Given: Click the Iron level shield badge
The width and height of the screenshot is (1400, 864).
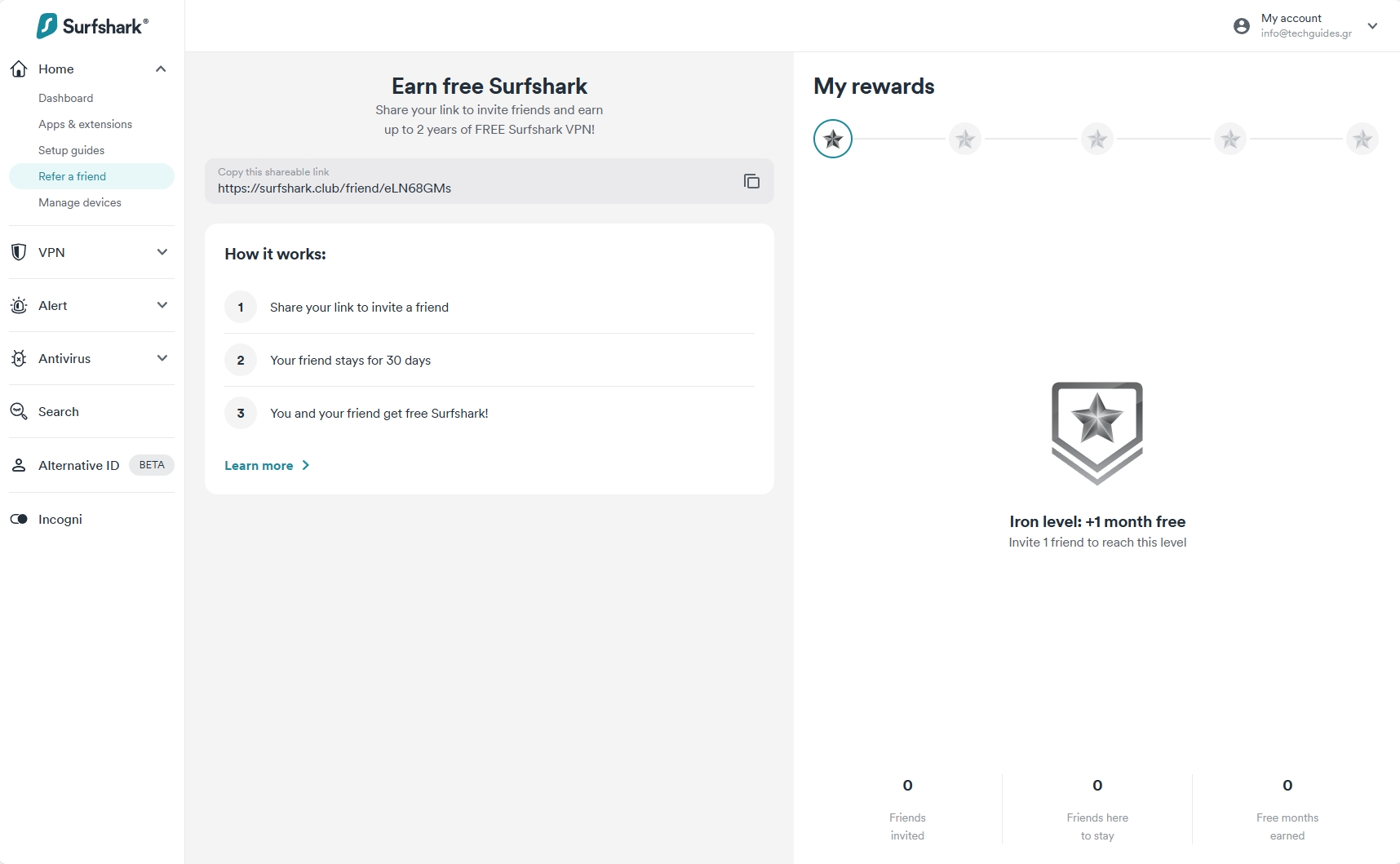Looking at the screenshot, I should point(1097,432).
